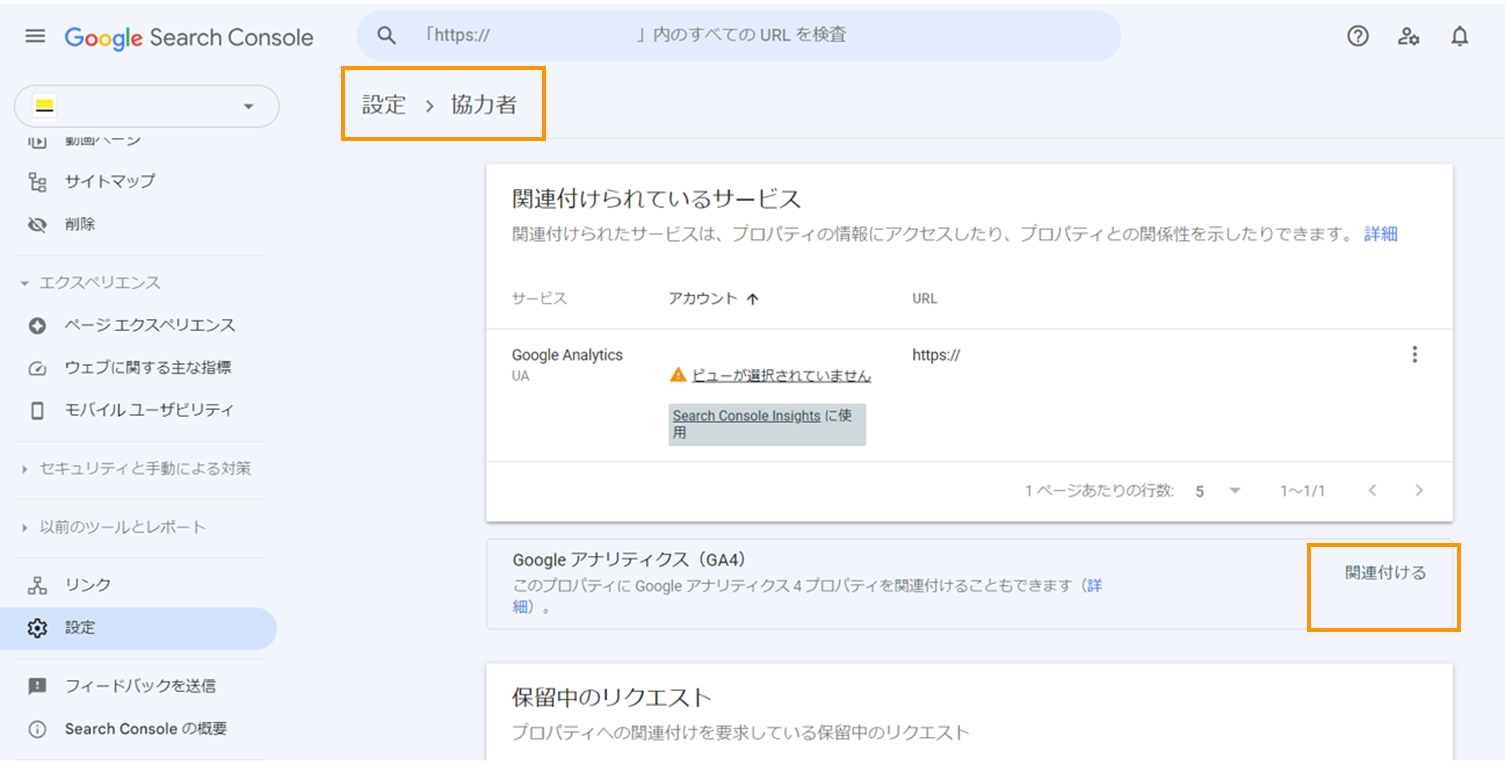The height and width of the screenshot is (765, 1505).
Task: Open Search Console Insights link
Action: point(746,416)
